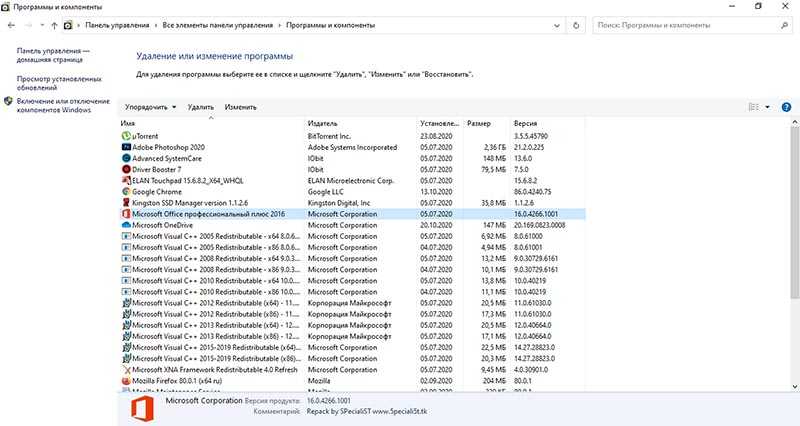Select Microsoft Office профессиональный плюс 2016 row

point(352,214)
